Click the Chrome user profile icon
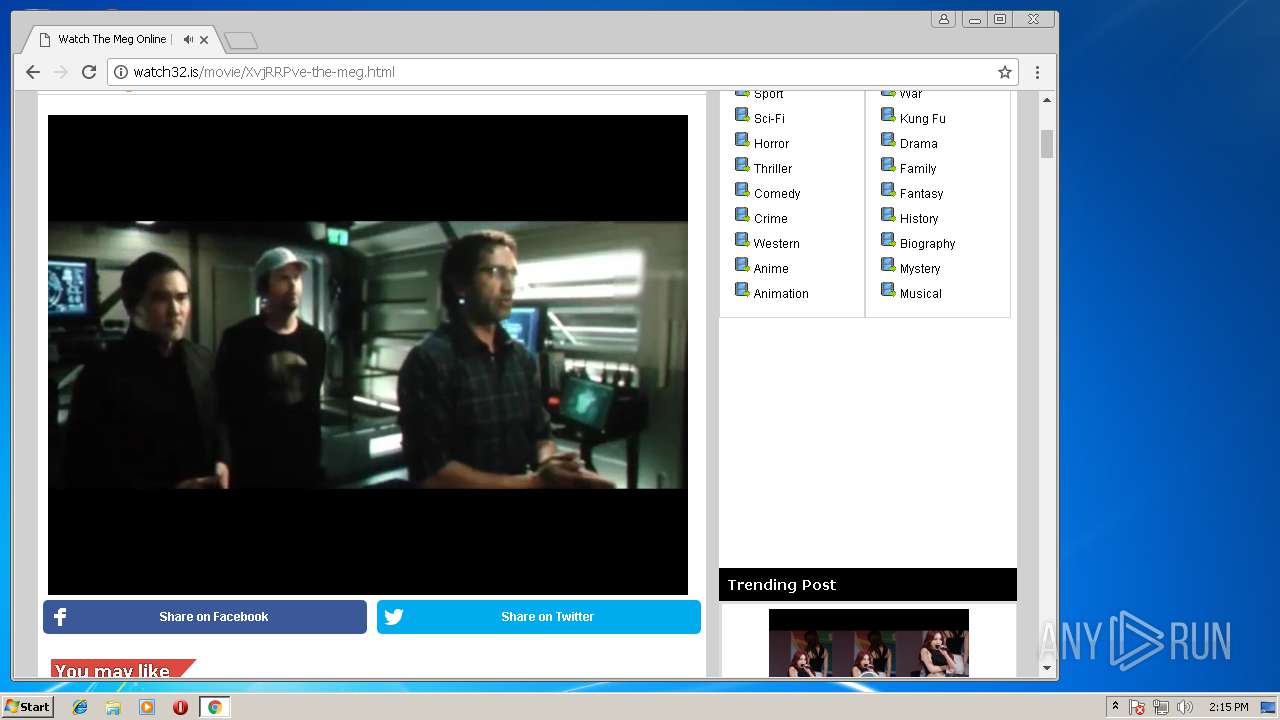This screenshot has width=1280, height=720. click(943, 19)
